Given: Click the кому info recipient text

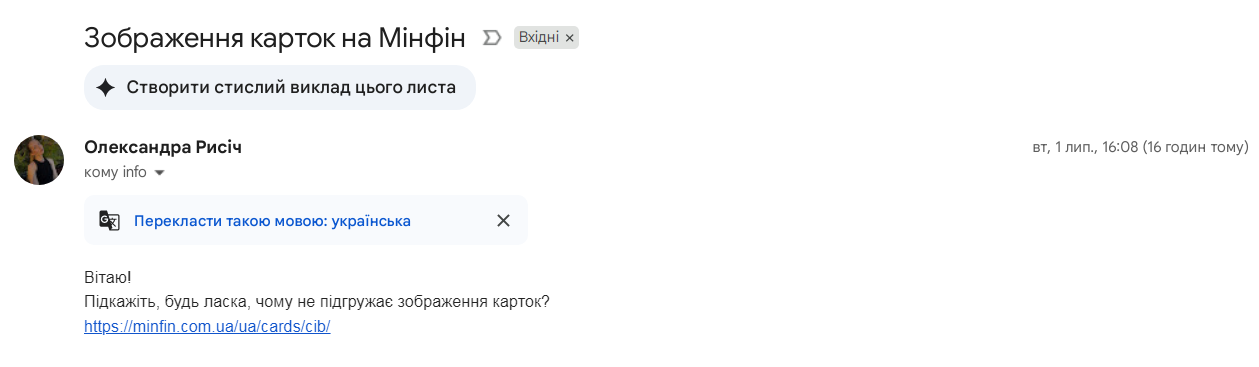Looking at the screenshot, I should [116, 172].
